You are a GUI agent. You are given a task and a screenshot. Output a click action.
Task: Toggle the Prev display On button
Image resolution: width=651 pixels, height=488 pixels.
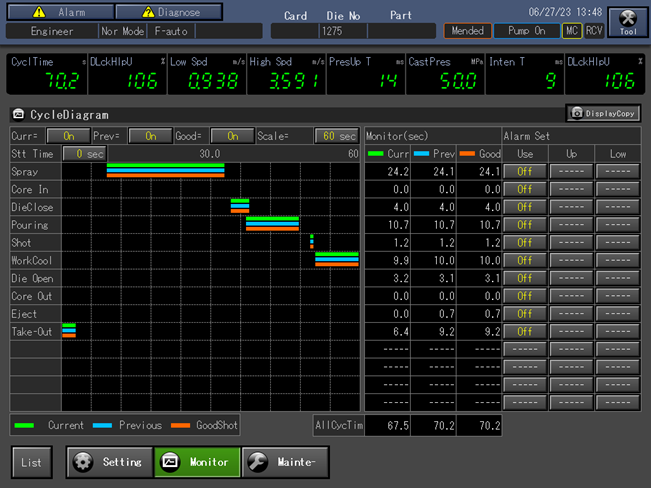[x=150, y=136]
